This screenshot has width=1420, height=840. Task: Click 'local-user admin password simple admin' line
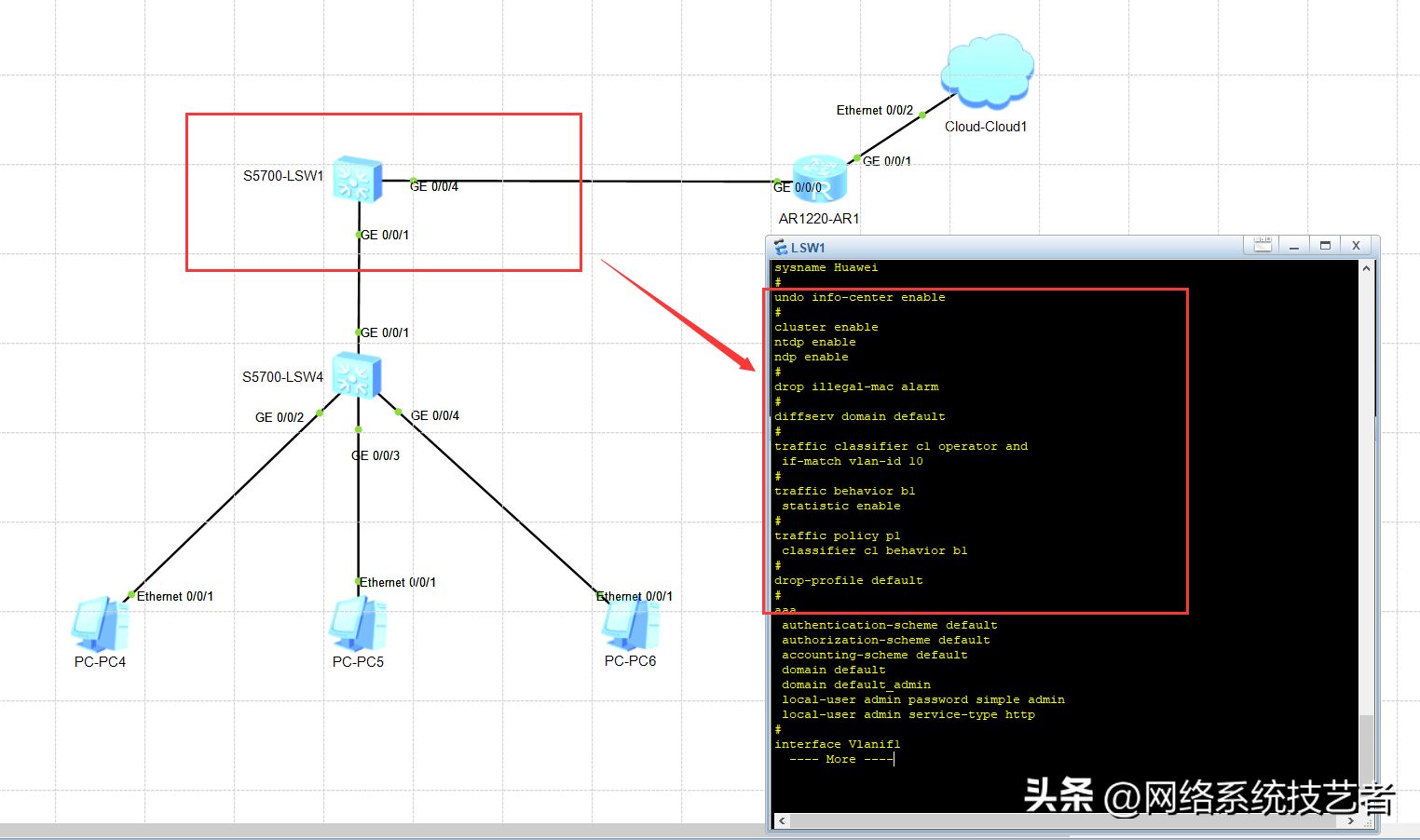click(923, 700)
